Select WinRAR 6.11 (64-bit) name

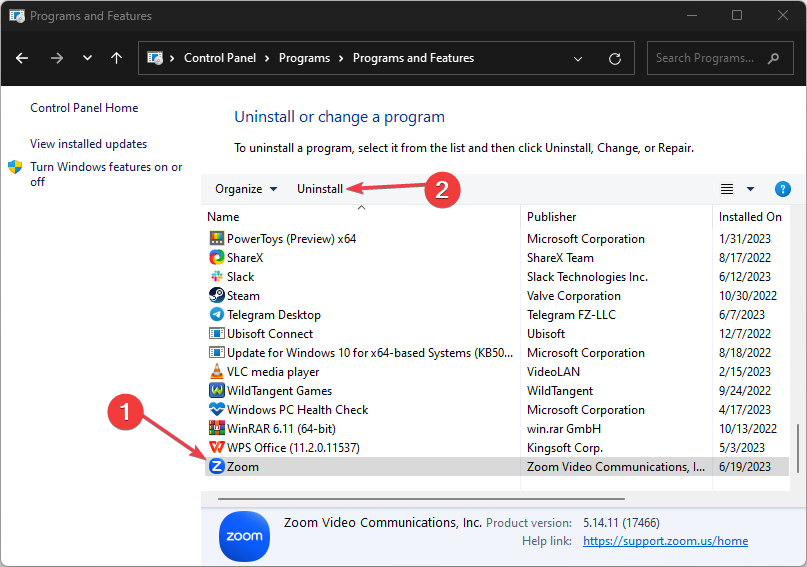[281, 429]
